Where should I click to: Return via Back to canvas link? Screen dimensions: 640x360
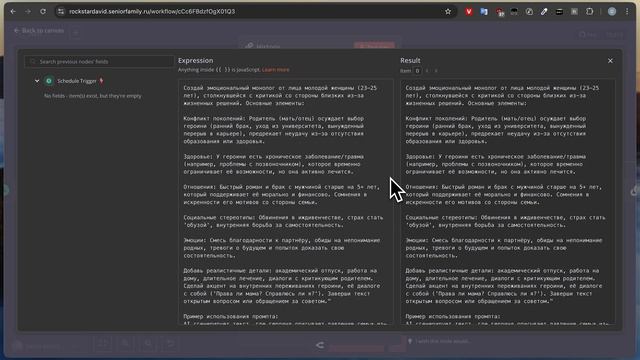point(39,31)
